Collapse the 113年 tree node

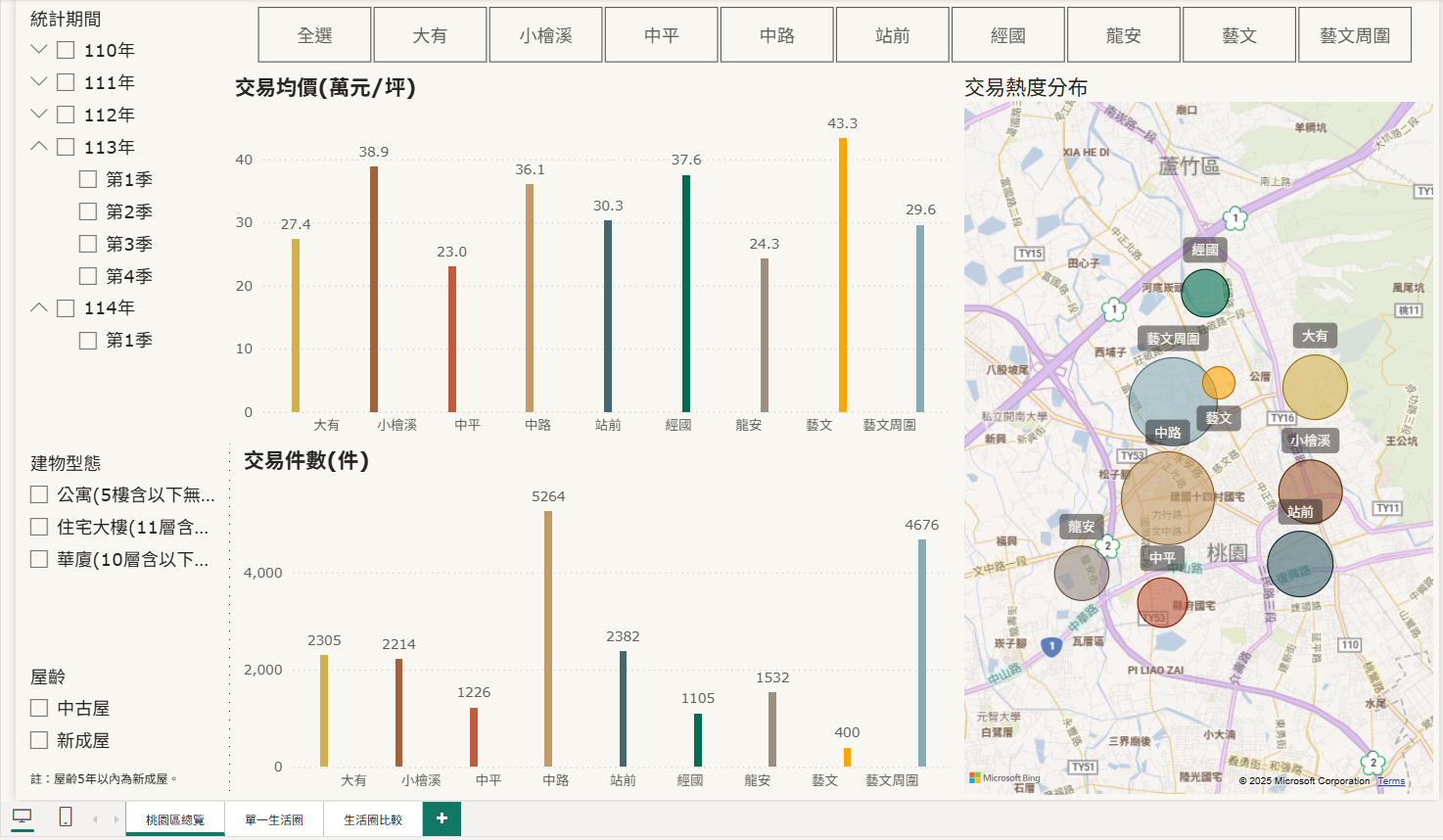pyautogui.click(x=39, y=147)
